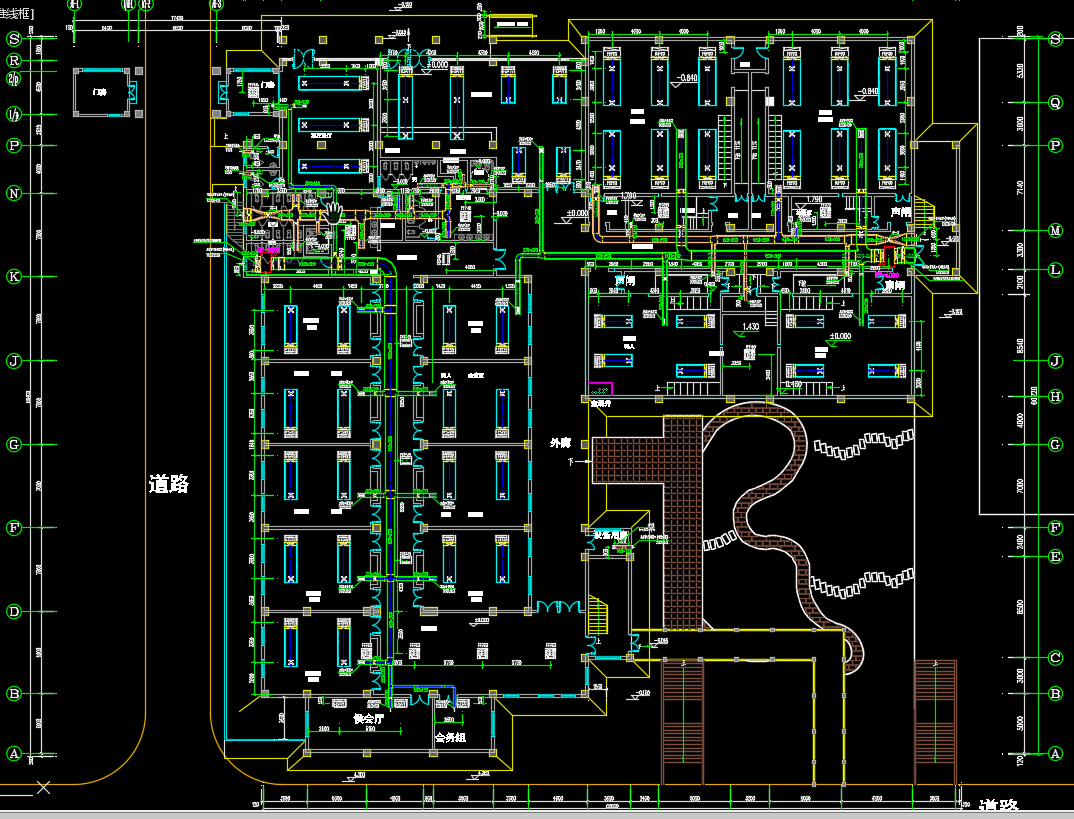Select the grid axis bubble labeled K
1074x819 pixels.
coord(14,276)
